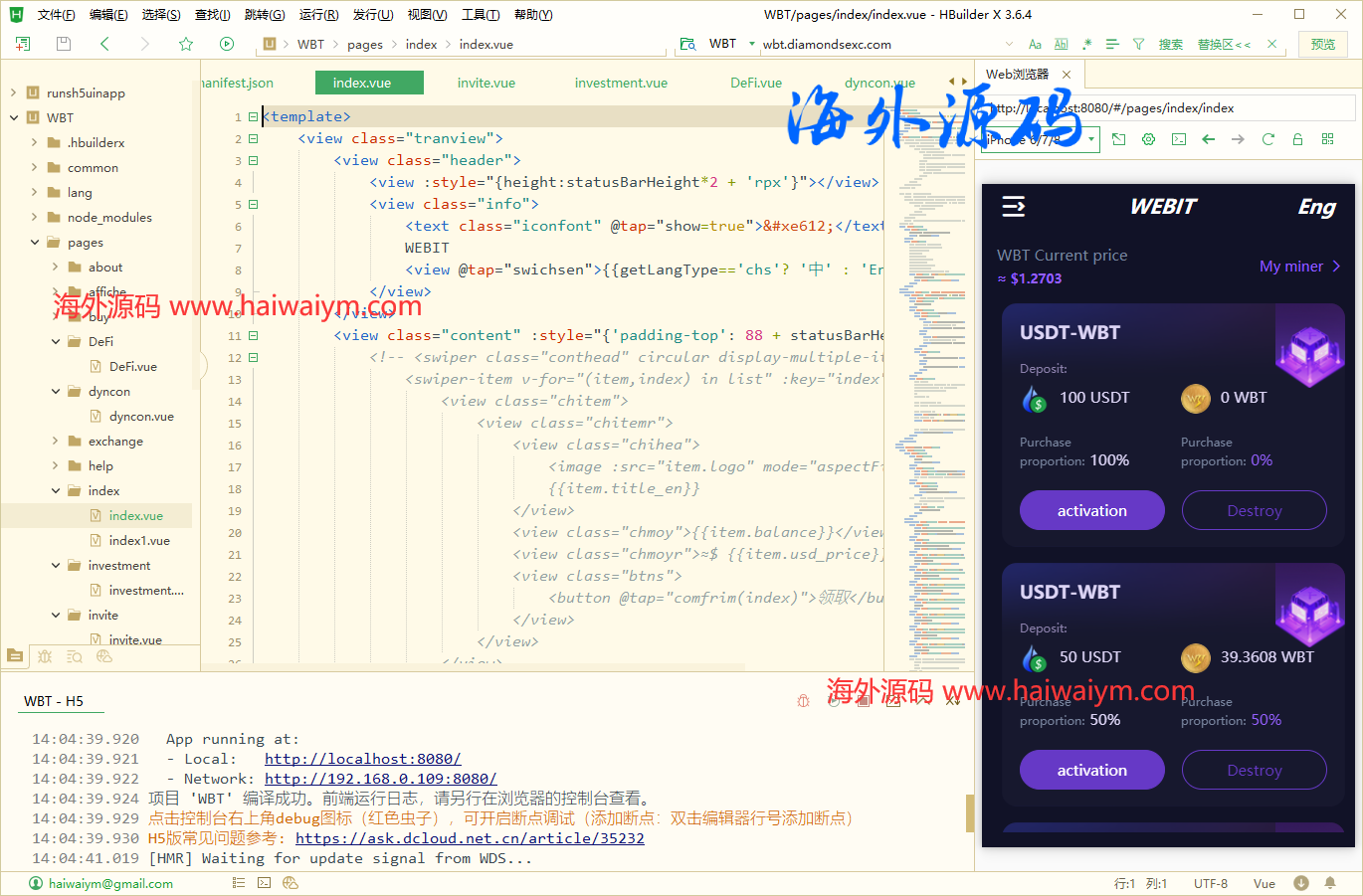Screen dimensions: 1363x896
Task: Click the save file icon in the top toolbar
Action: pos(62,44)
